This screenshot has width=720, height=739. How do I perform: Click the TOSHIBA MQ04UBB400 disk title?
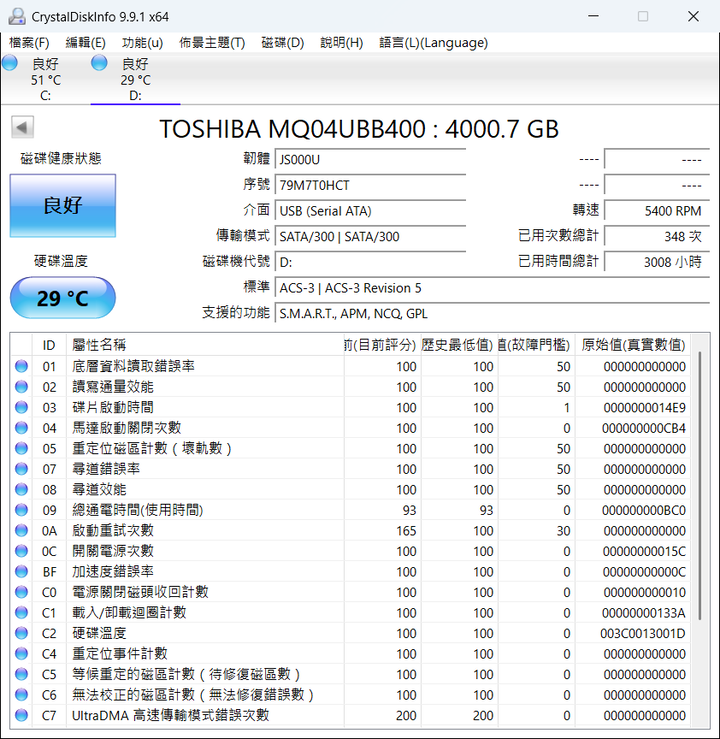[x=359, y=129]
